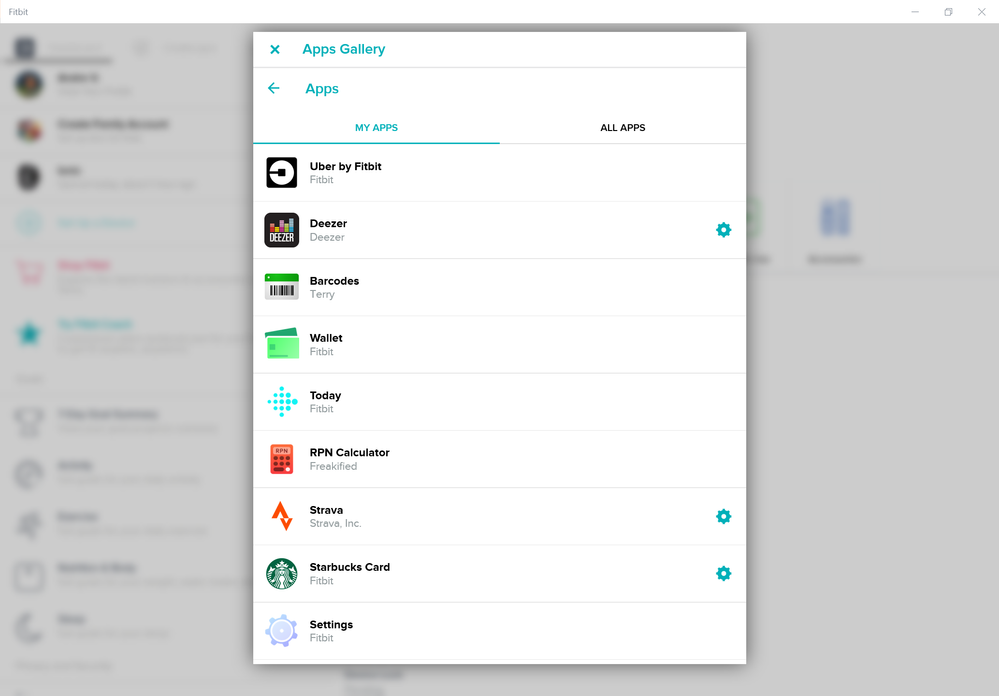Restore down the Fitbit window

tap(948, 11)
